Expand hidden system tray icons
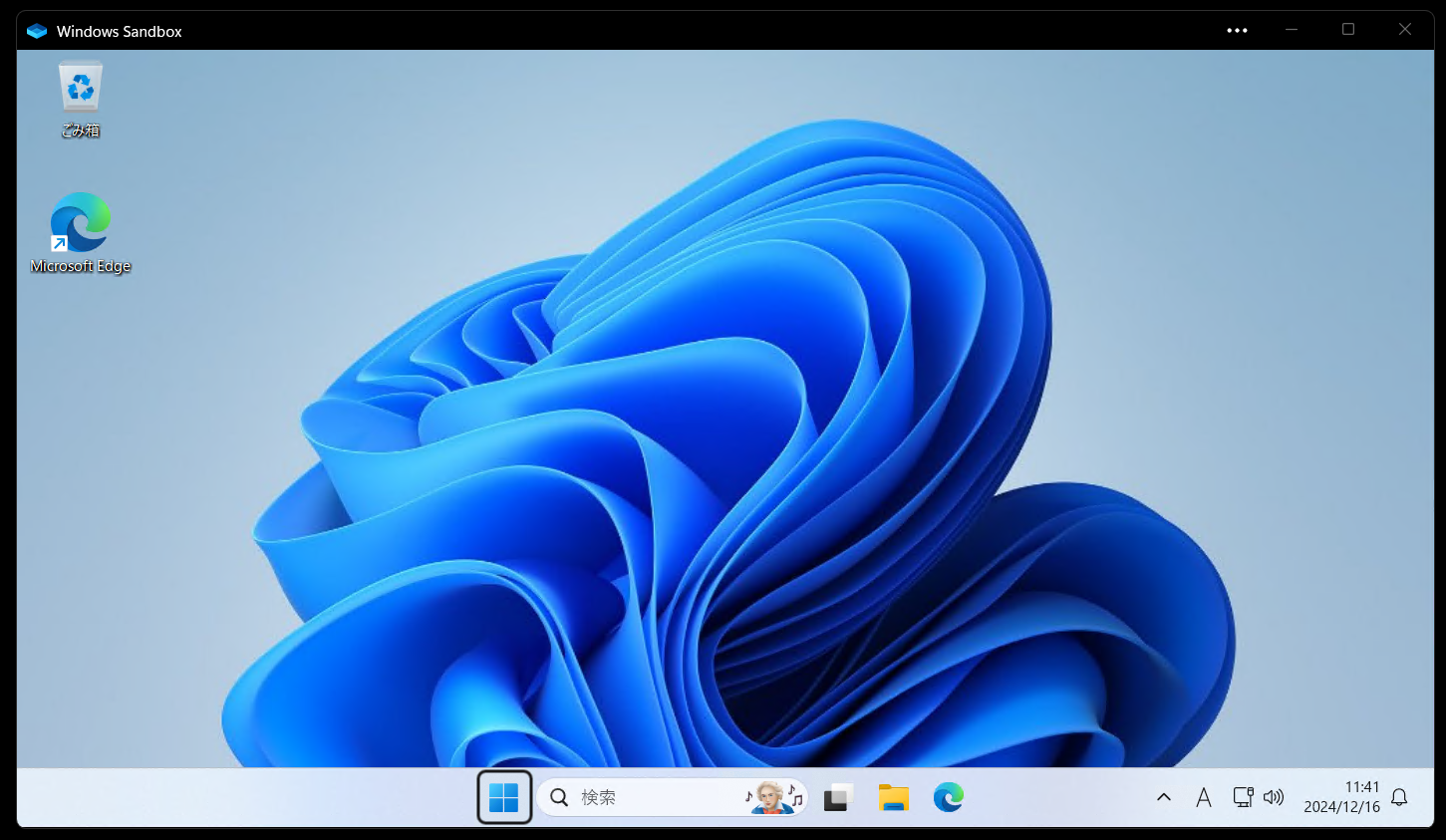 point(1163,796)
